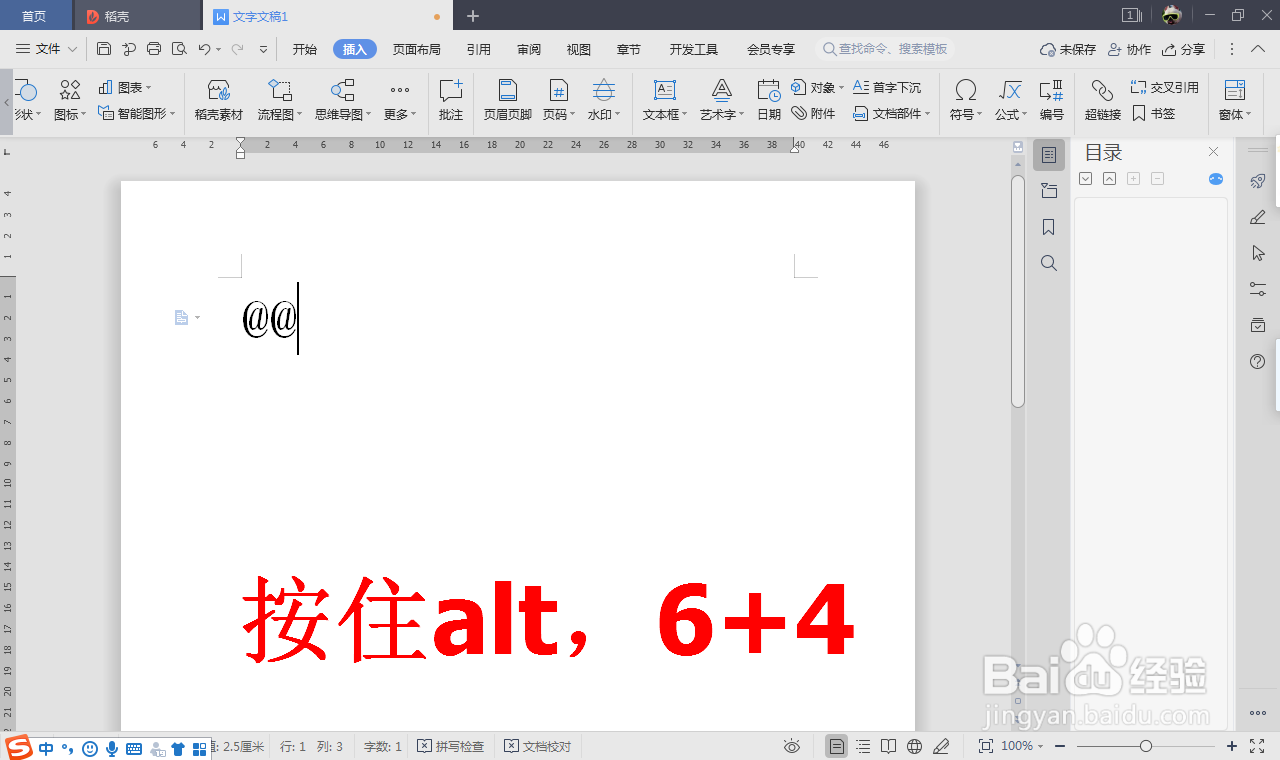Open Print Preview from quick access toolbar
This screenshot has width=1280, height=760.
(179, 49)
